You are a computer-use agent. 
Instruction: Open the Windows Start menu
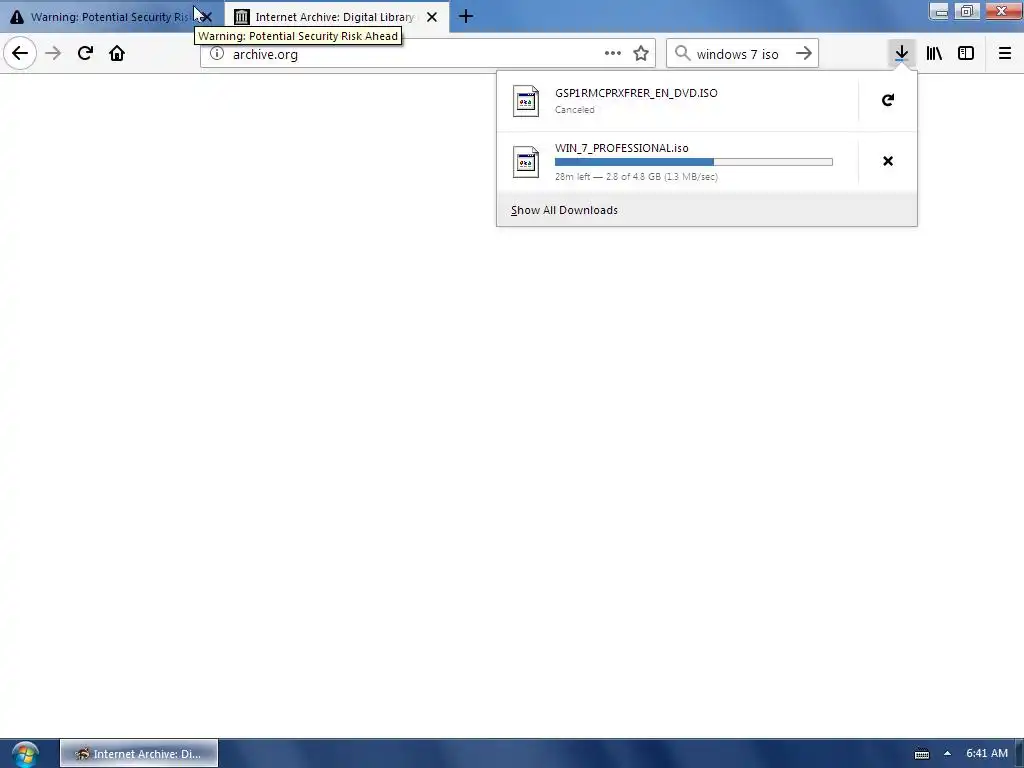click(24, 754)
